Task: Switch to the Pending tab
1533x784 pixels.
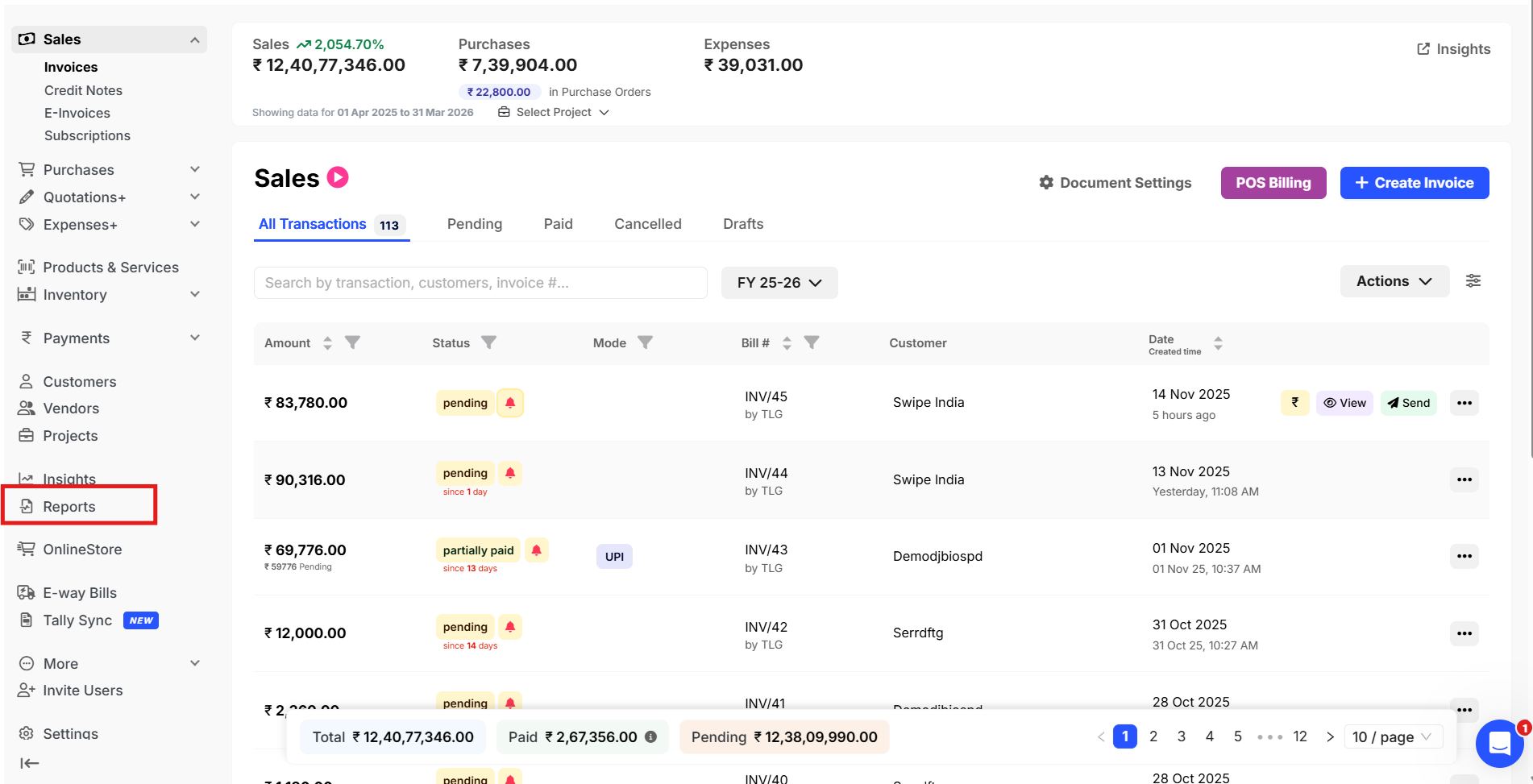Action: (474, 224)
